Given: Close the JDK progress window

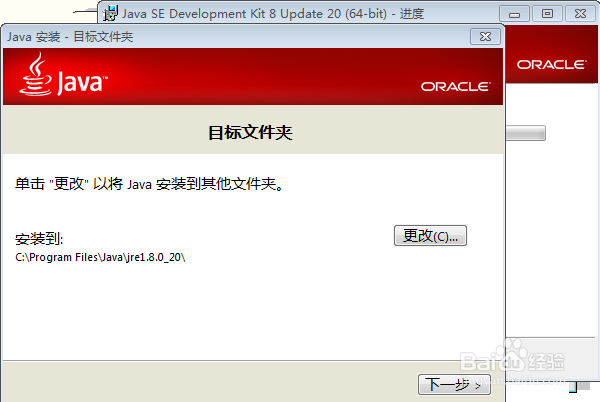Looking at the screenshot, I should pos(580,14).
